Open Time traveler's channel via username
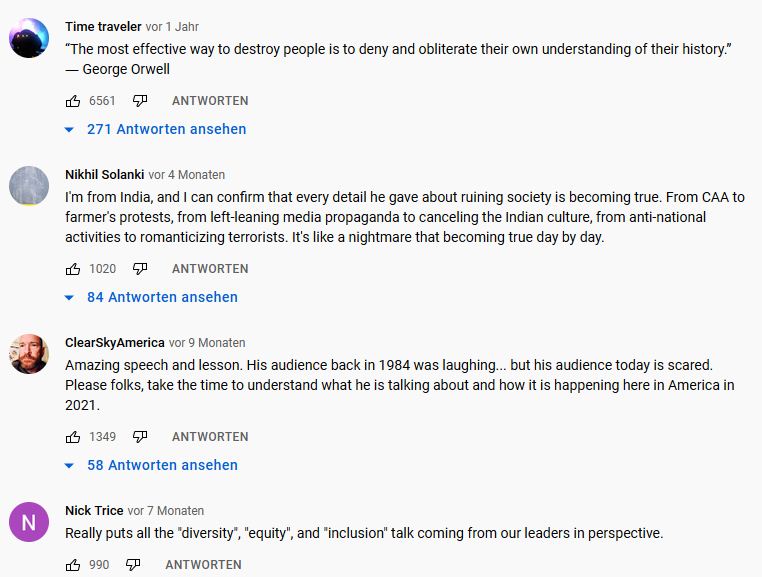 pyautogui.click(x=103, y=26)
